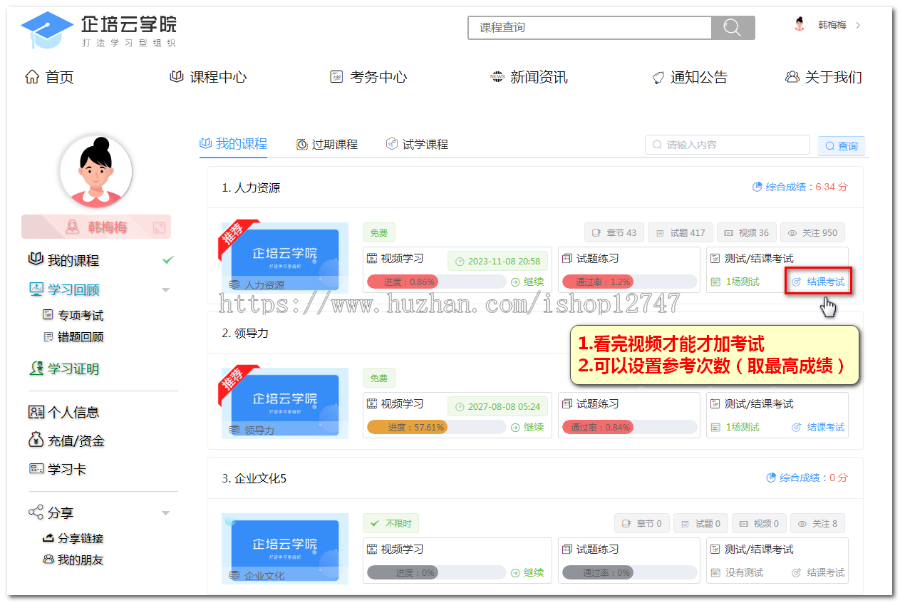Open 课程中心 menu
900x603 pixels.
208,77
